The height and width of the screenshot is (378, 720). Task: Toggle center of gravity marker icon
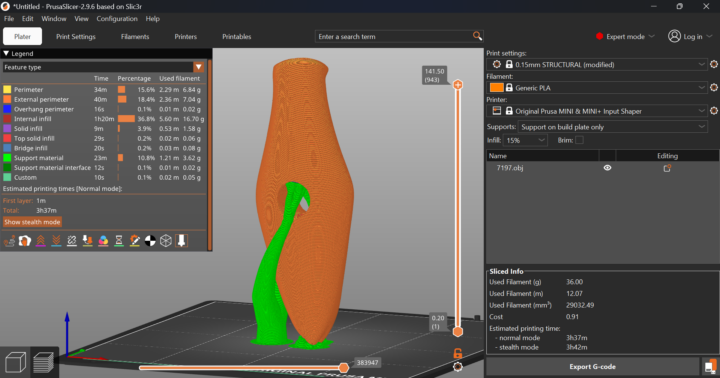(x=150, y=241)
